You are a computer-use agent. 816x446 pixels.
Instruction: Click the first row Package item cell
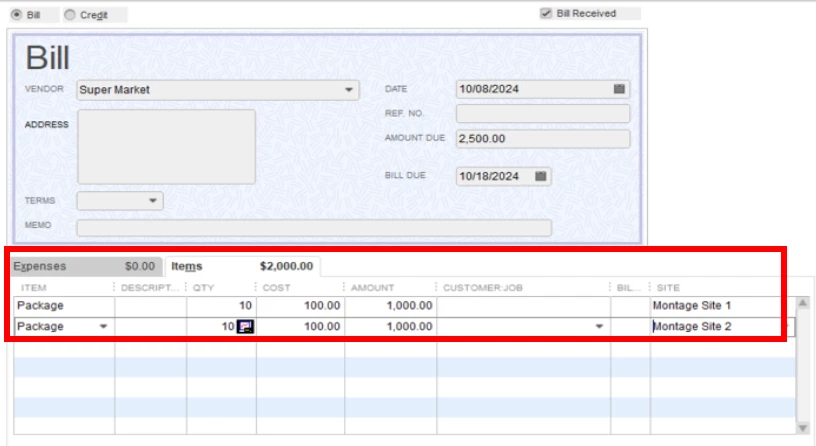pos(64,305)
